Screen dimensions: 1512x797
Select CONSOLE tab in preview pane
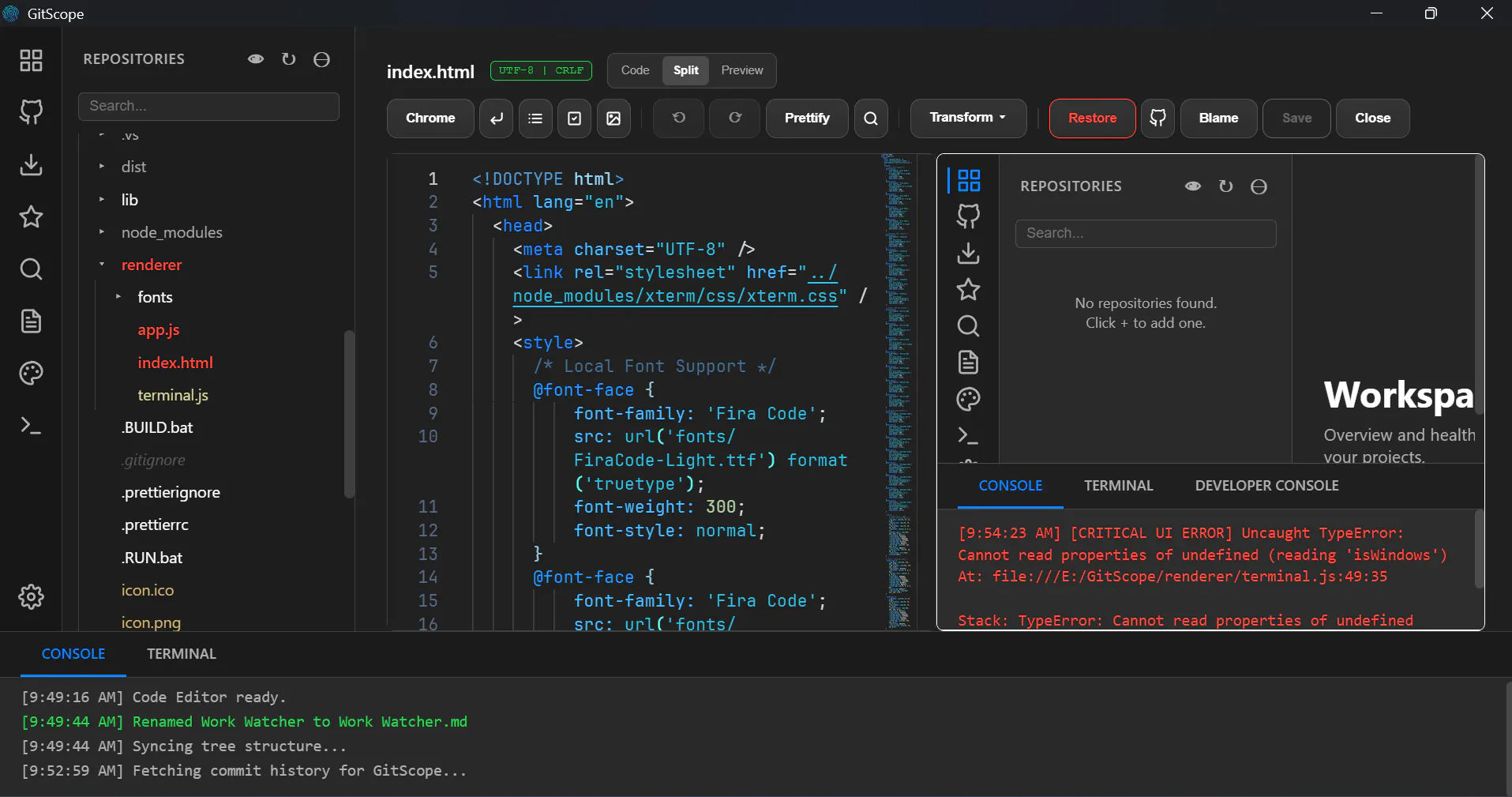(1011, 486)
